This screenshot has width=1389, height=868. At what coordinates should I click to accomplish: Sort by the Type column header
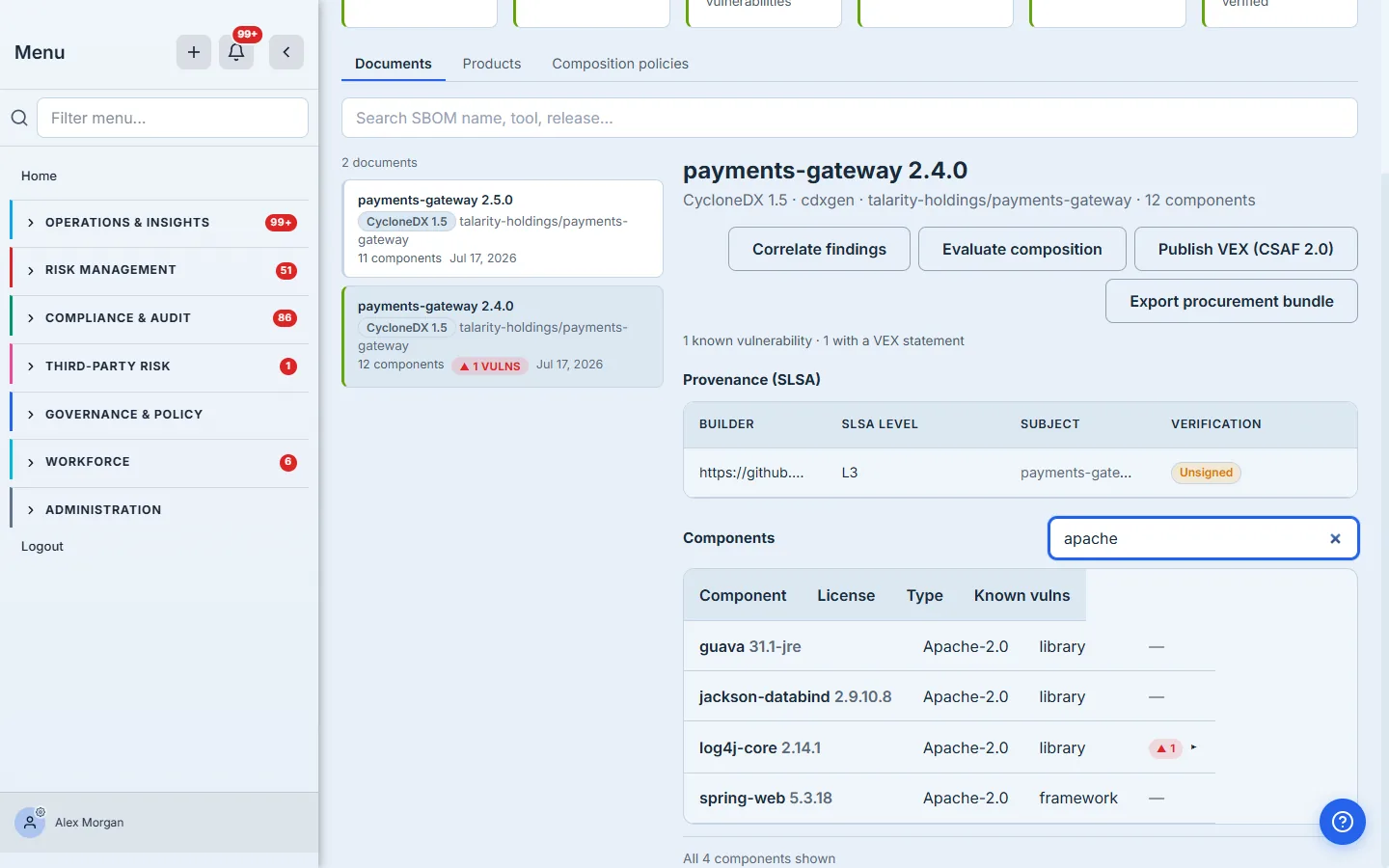click(924, 595)
